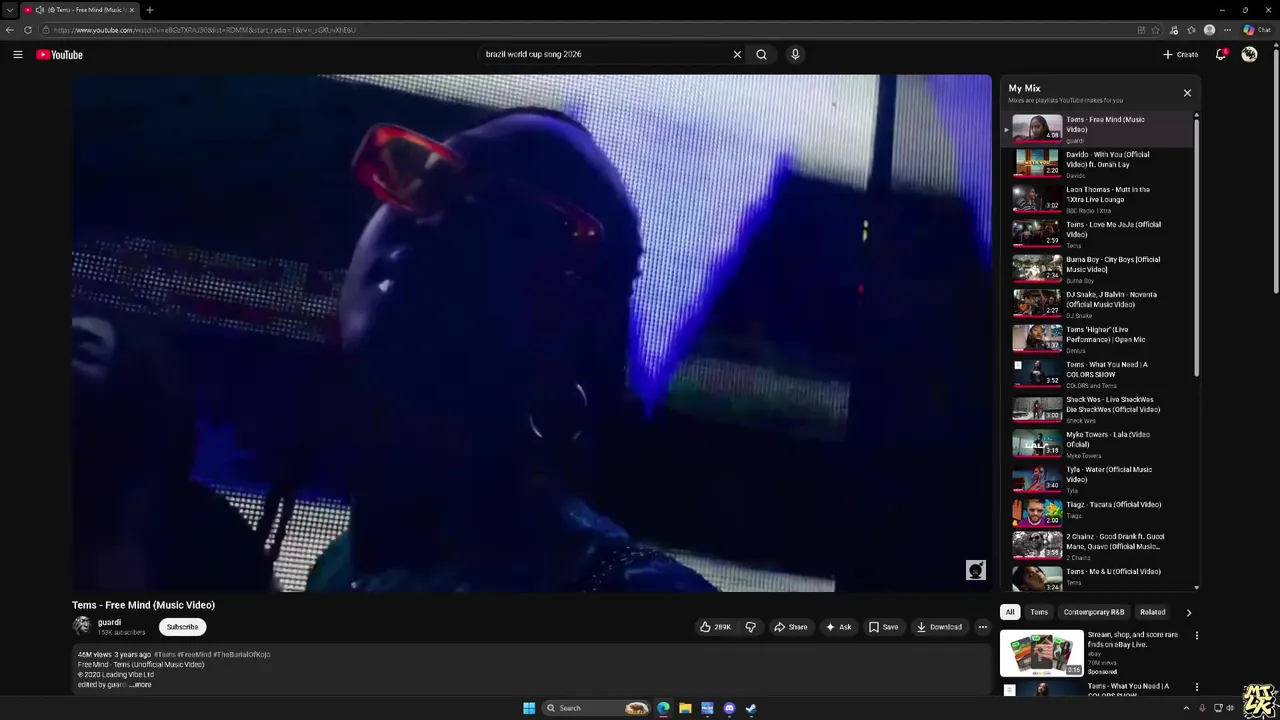Image resolution: width=1280 pixels, height=720 pixels.
Task: Open the eBay Live sponsored thumbnail
Action: click(x=1042, y=652)
